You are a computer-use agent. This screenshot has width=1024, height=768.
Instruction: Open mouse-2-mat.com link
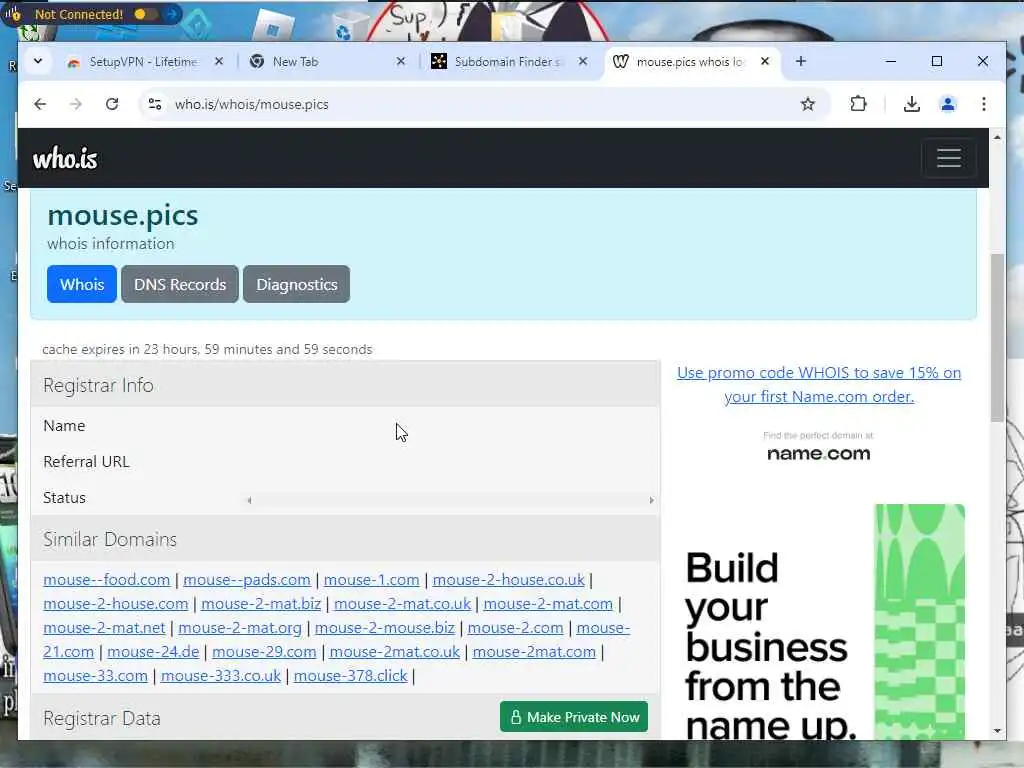(x=548, y=604)
